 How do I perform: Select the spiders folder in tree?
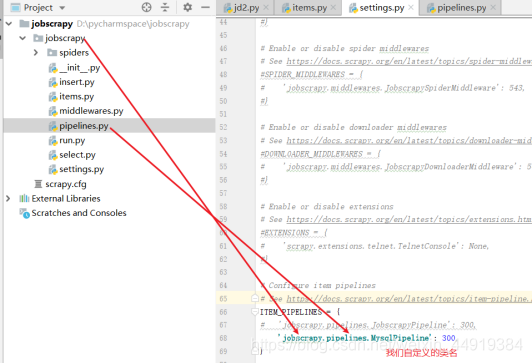[x=74, y=53]
